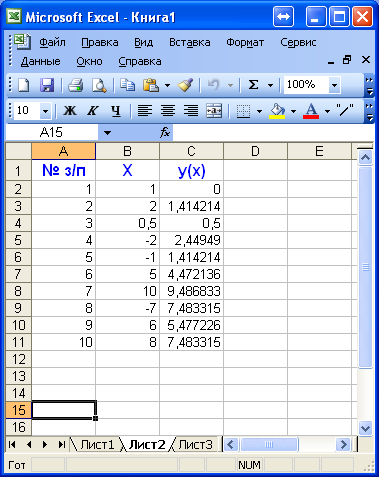This screenshot has height=477, width=379.
Task: Click the AutoSum sigma icon
Action: coord(254,85)
